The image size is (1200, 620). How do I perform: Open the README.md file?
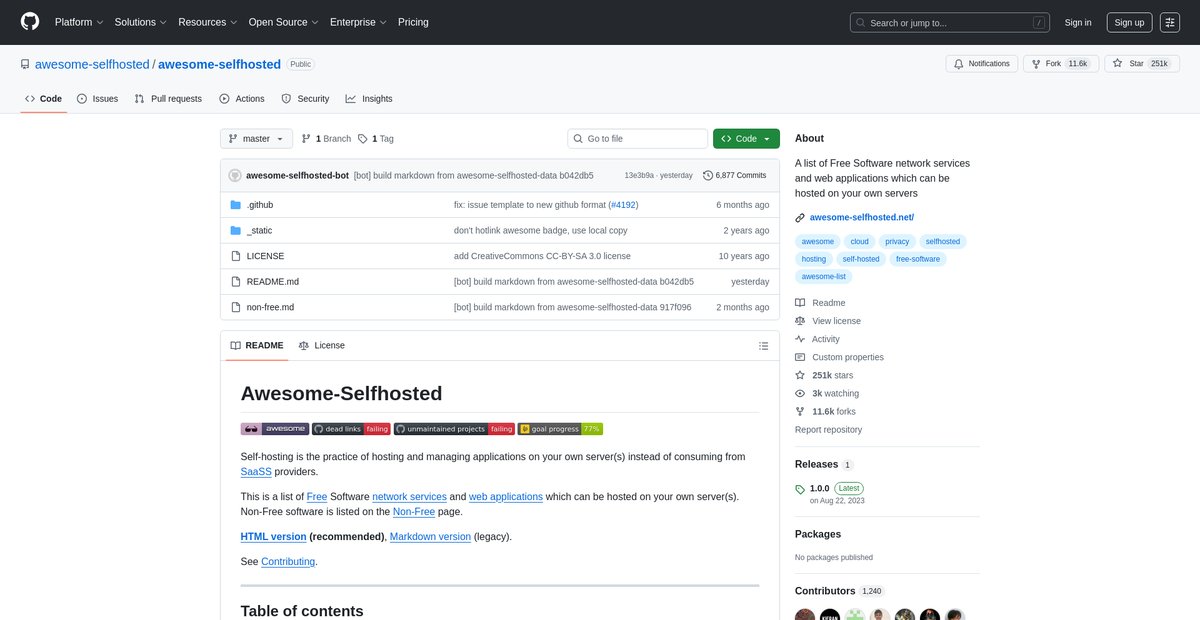tap(273, 282)
